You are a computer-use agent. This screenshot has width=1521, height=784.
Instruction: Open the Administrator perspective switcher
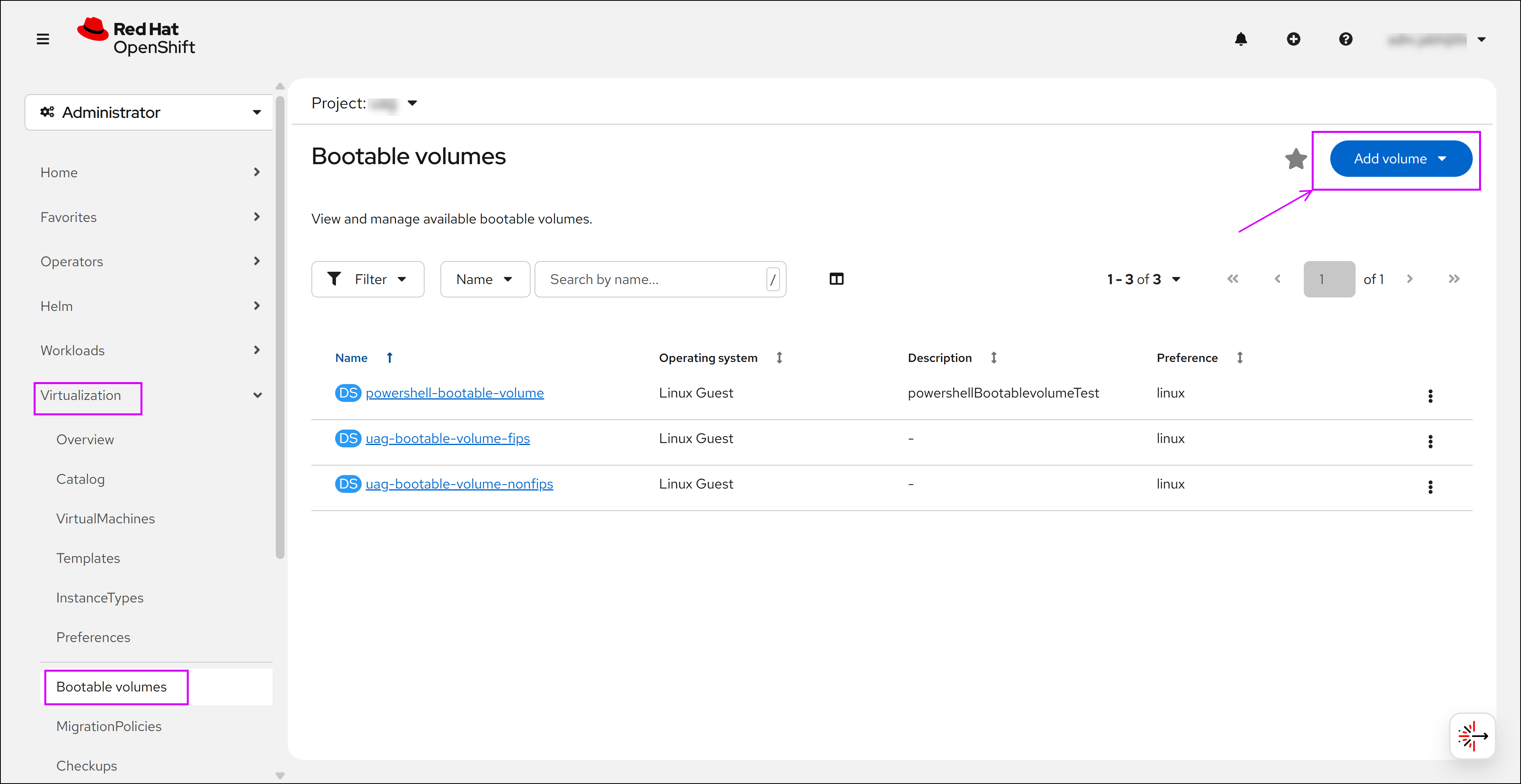149,112
